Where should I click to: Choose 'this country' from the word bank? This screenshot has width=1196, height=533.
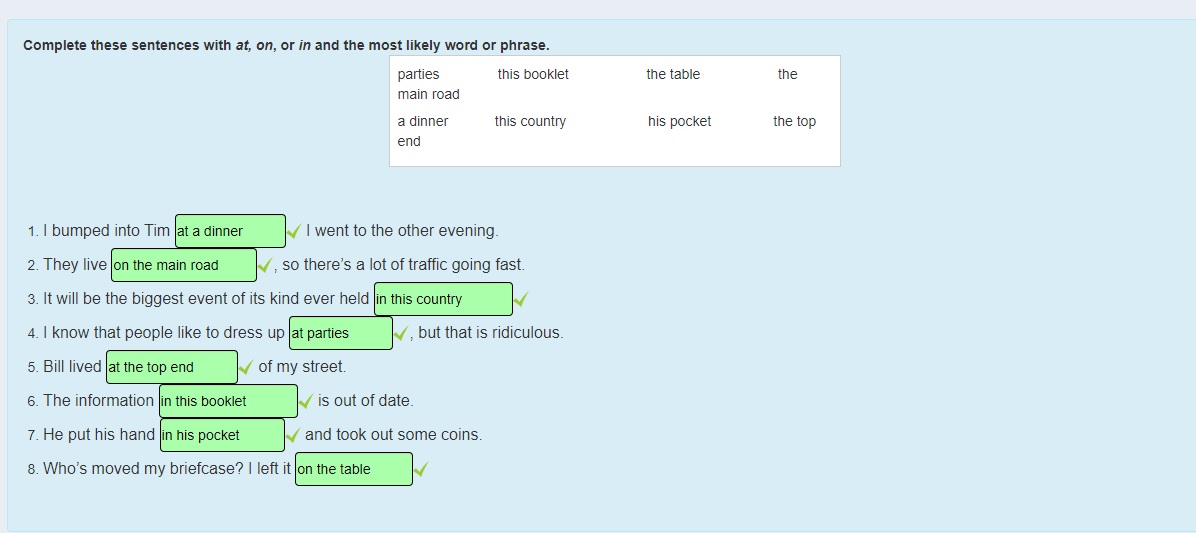coord(530,121)
